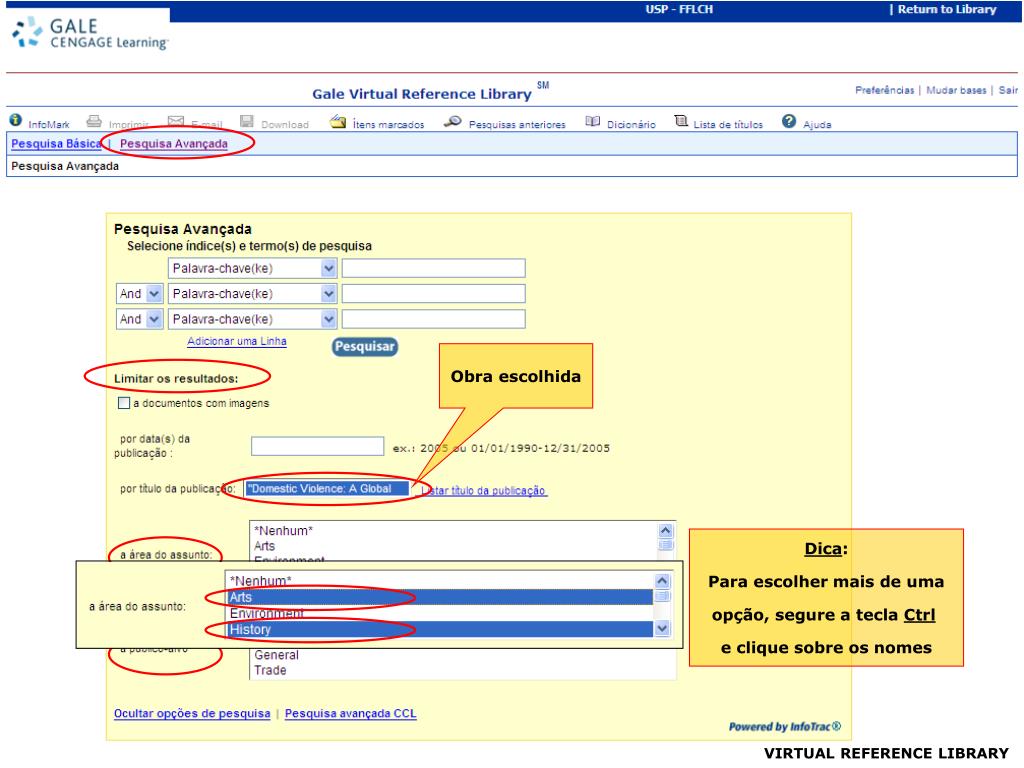Open the second Palavra-chave(ke) index dropdown
Image resolution: width=1024 pixels, height=768 pixels.
[x=252, y=294]
